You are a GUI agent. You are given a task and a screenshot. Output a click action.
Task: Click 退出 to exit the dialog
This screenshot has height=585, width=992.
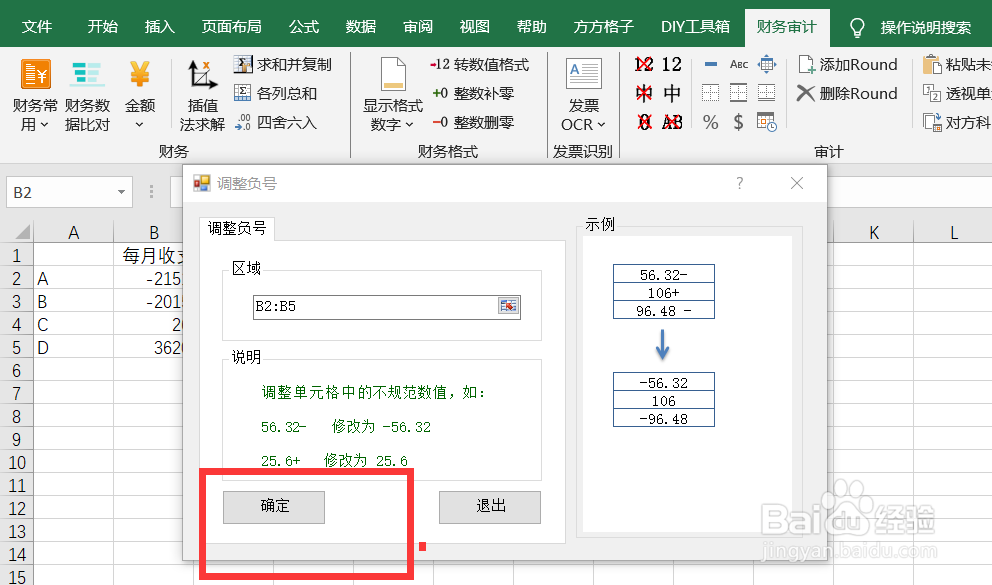pos(490,507)
